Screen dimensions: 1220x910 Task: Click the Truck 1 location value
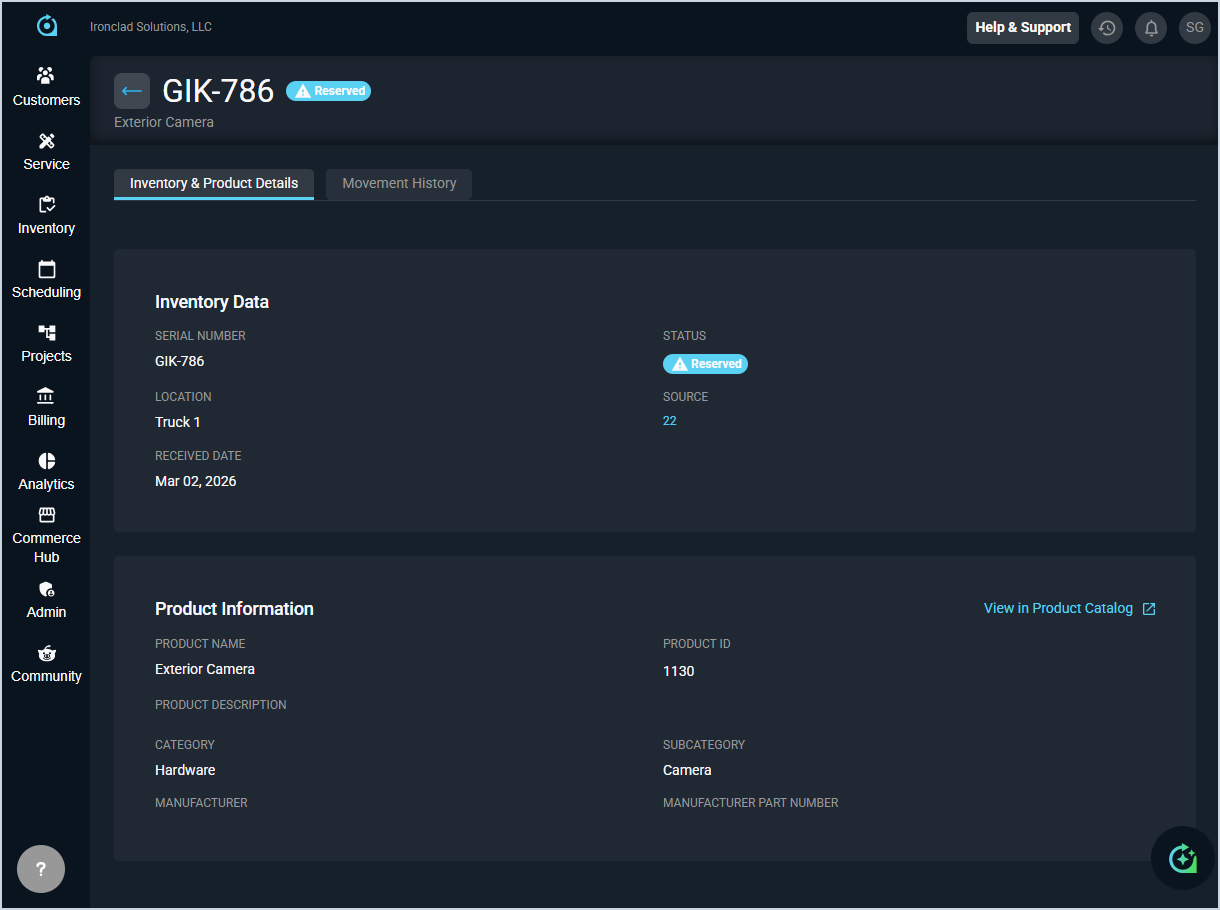(178, 422)
